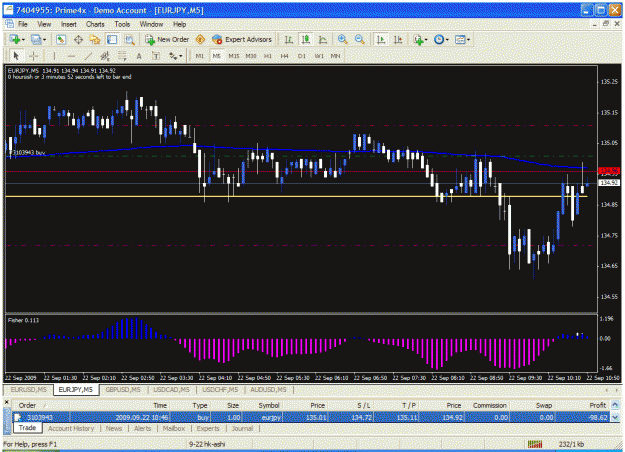The height and width of the screenshot is (452, 625).
Task: Zoom out on the chart
Action: click(x=359, y=39)
